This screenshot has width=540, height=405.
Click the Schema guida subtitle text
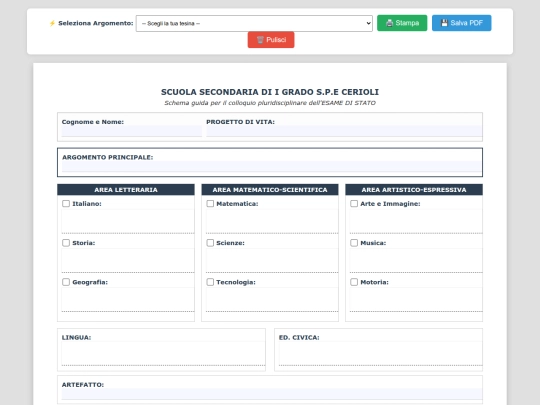point(270,103)
